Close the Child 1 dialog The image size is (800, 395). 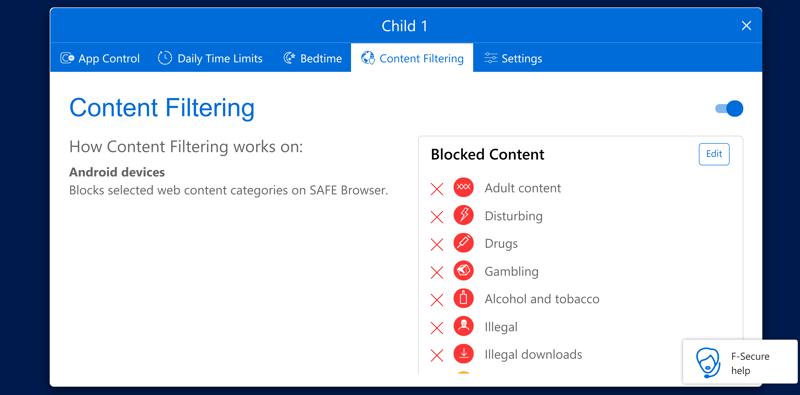click(x=746, y=26)
